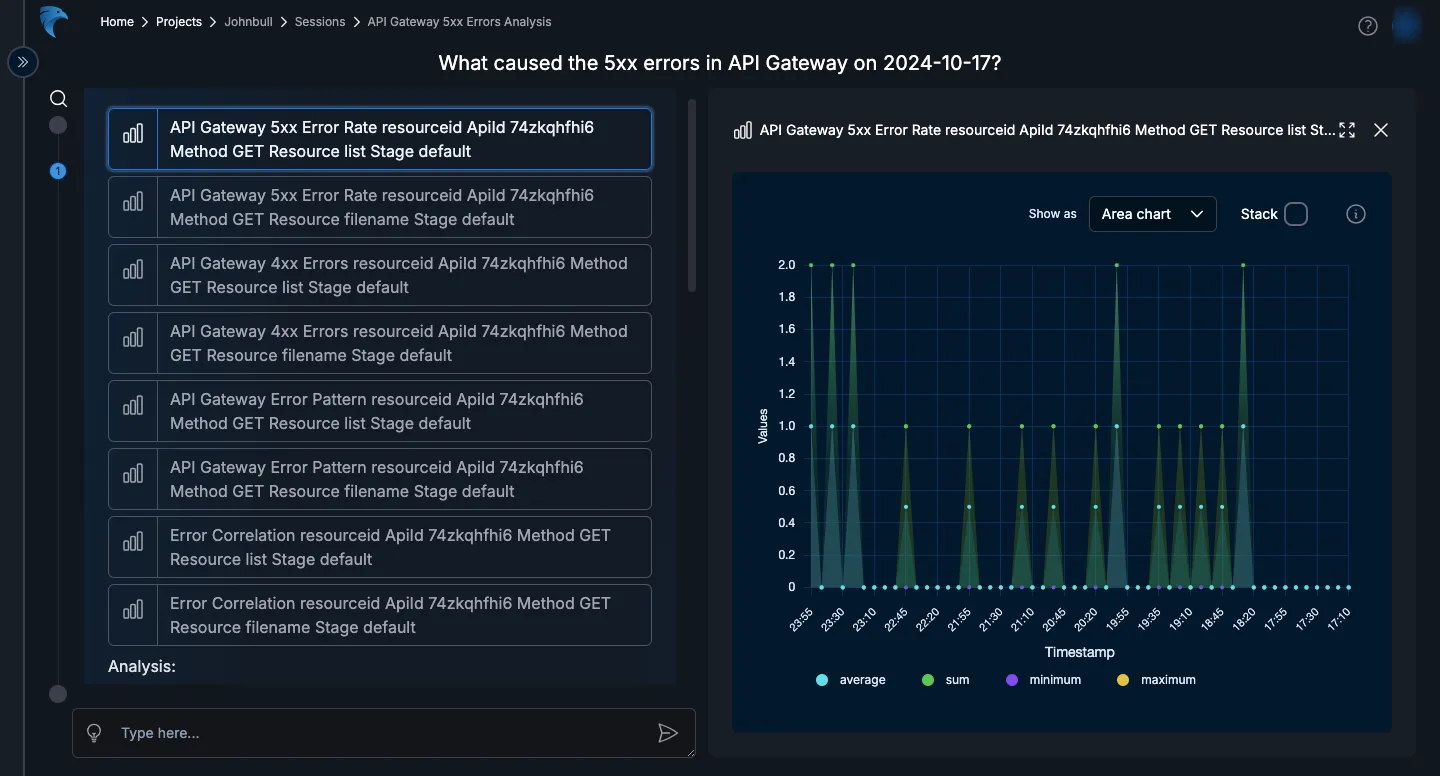Toggle the minimum legend series
The width and height of the screenshot is (1440, 776).
pyautogui.click(x=1043, y=680)
